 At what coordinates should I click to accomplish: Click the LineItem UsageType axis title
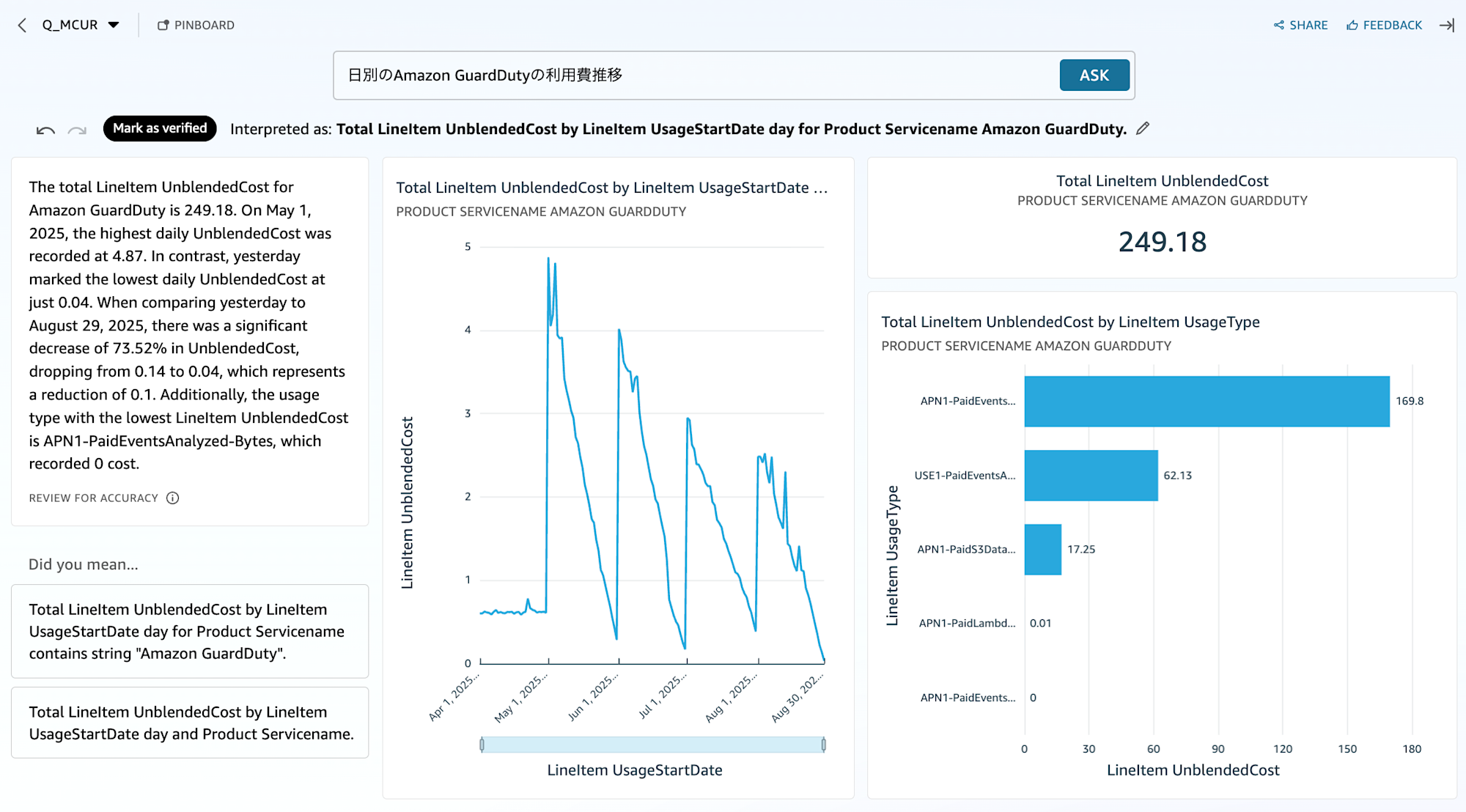(x=892, y=556)
